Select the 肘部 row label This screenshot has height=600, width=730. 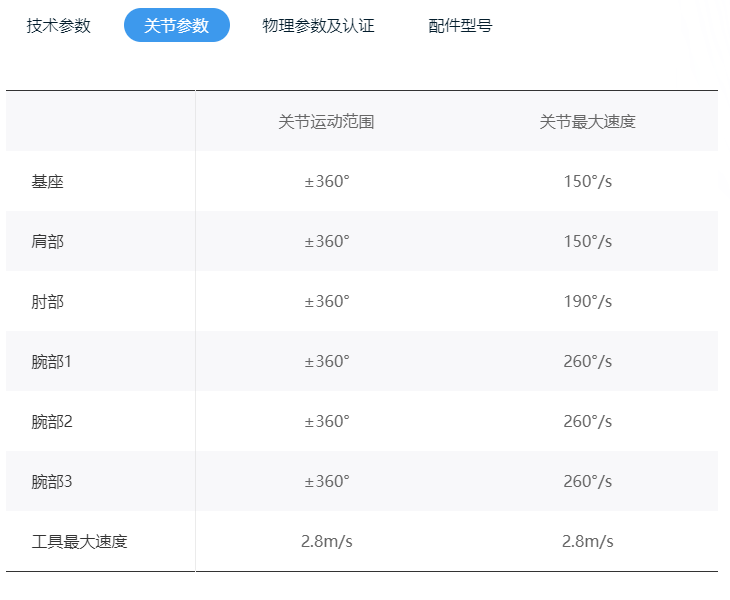click(x=47, y=302)
